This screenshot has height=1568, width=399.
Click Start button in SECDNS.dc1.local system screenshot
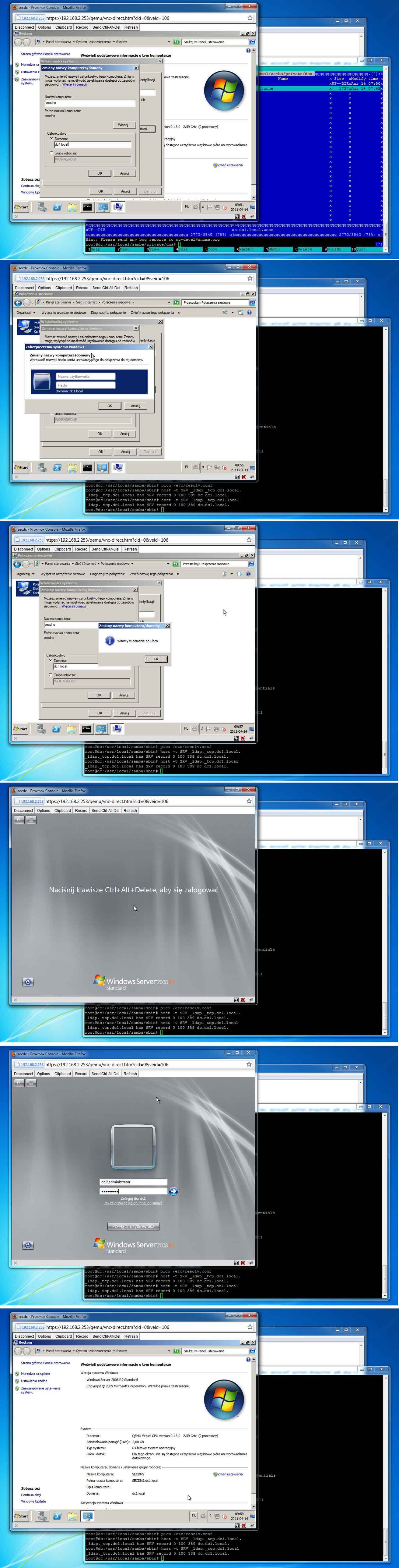(21, 1516)
